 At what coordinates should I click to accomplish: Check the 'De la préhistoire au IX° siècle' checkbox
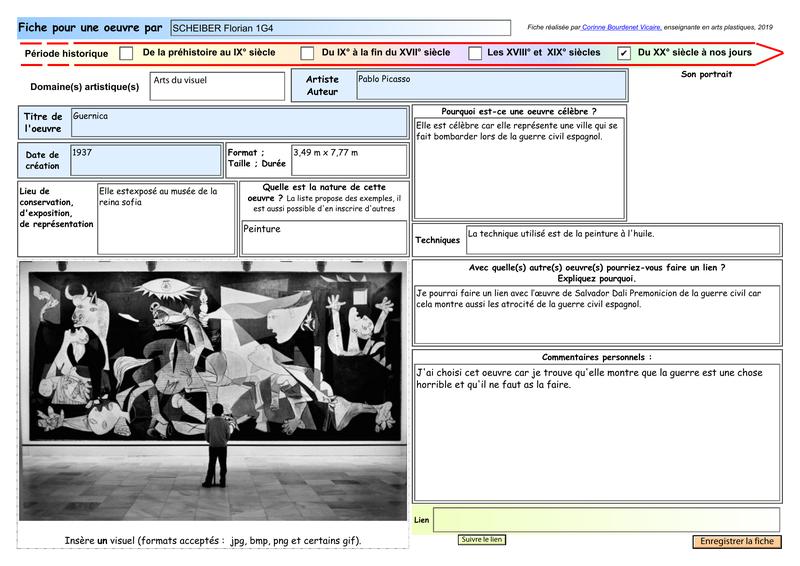(x=126, y=53)
